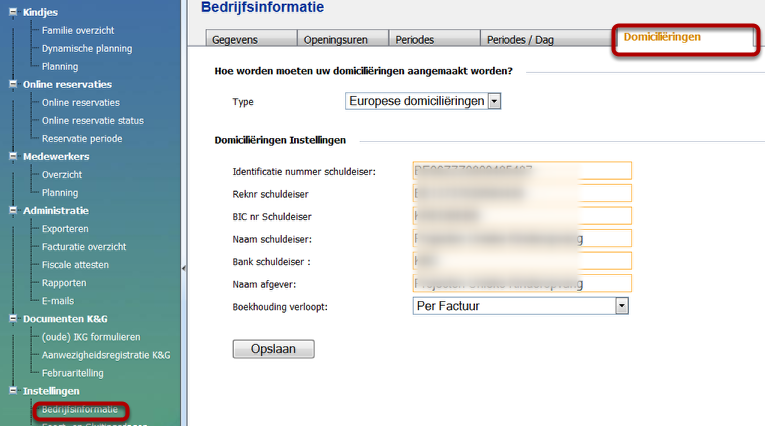Open Facturatie overzicht under Administratie
Screen dimensions: 765x426
coord(84,246)
